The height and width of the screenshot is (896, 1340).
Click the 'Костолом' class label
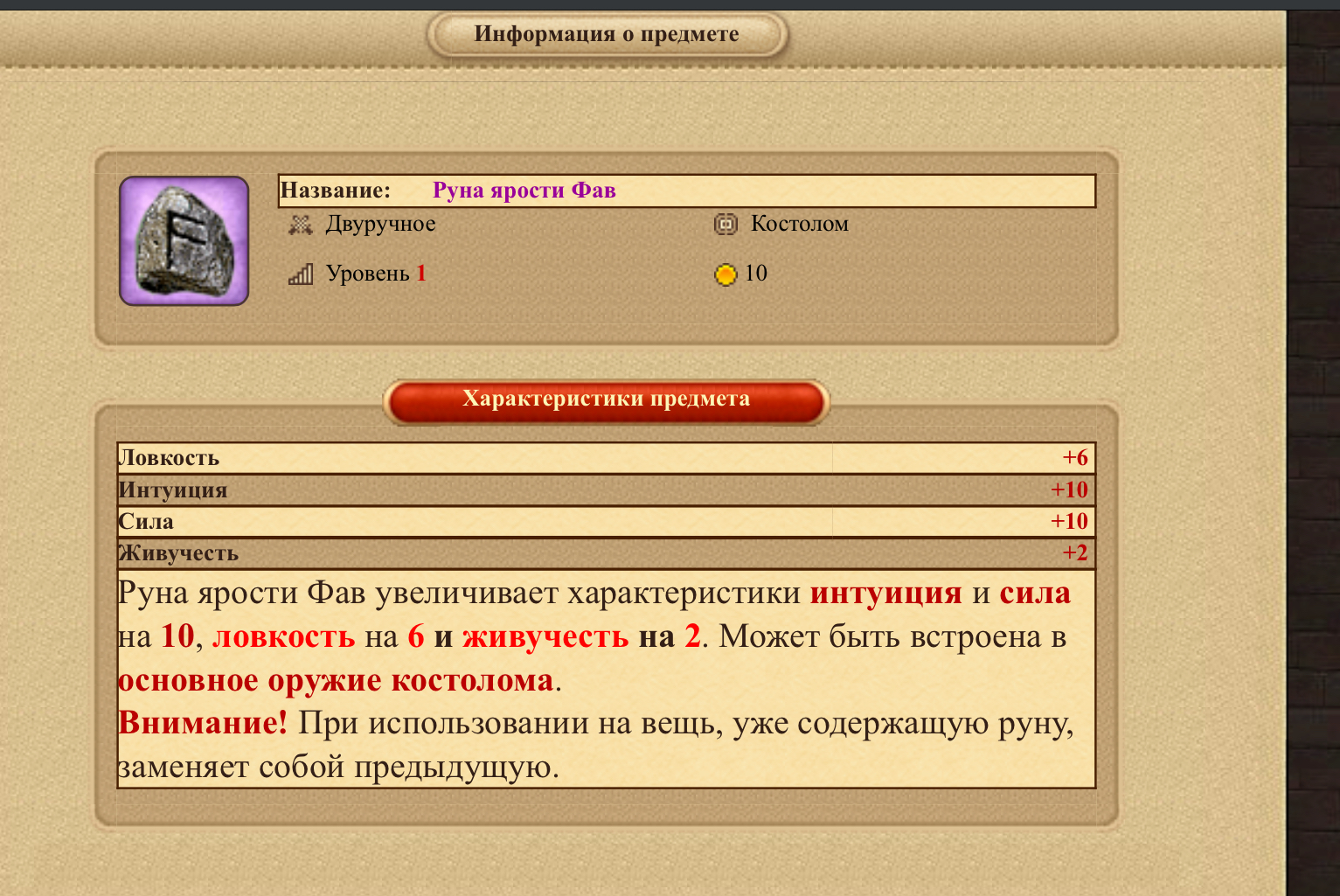(800, 225)
